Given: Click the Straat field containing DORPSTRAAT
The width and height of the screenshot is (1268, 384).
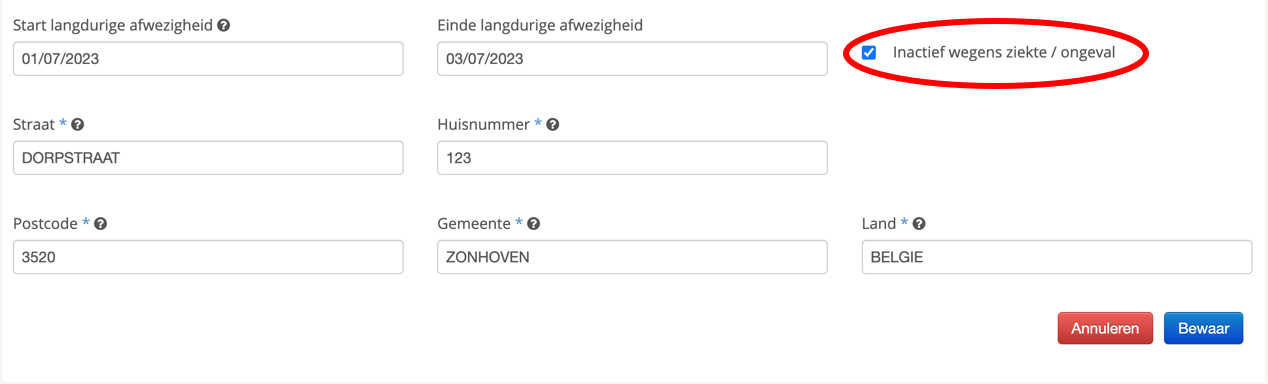Looking at the screenshot, I should coord(208,158).
